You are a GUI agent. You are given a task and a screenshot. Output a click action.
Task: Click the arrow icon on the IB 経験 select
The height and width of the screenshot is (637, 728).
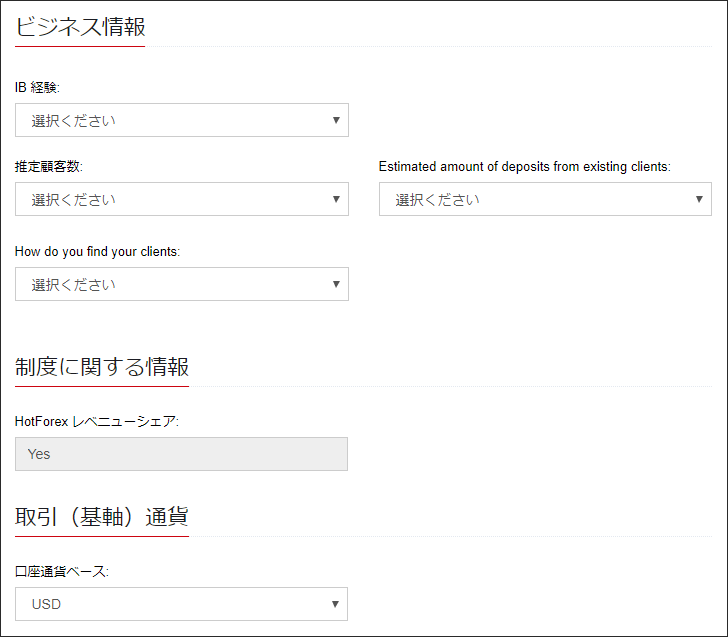click(336, 120)
